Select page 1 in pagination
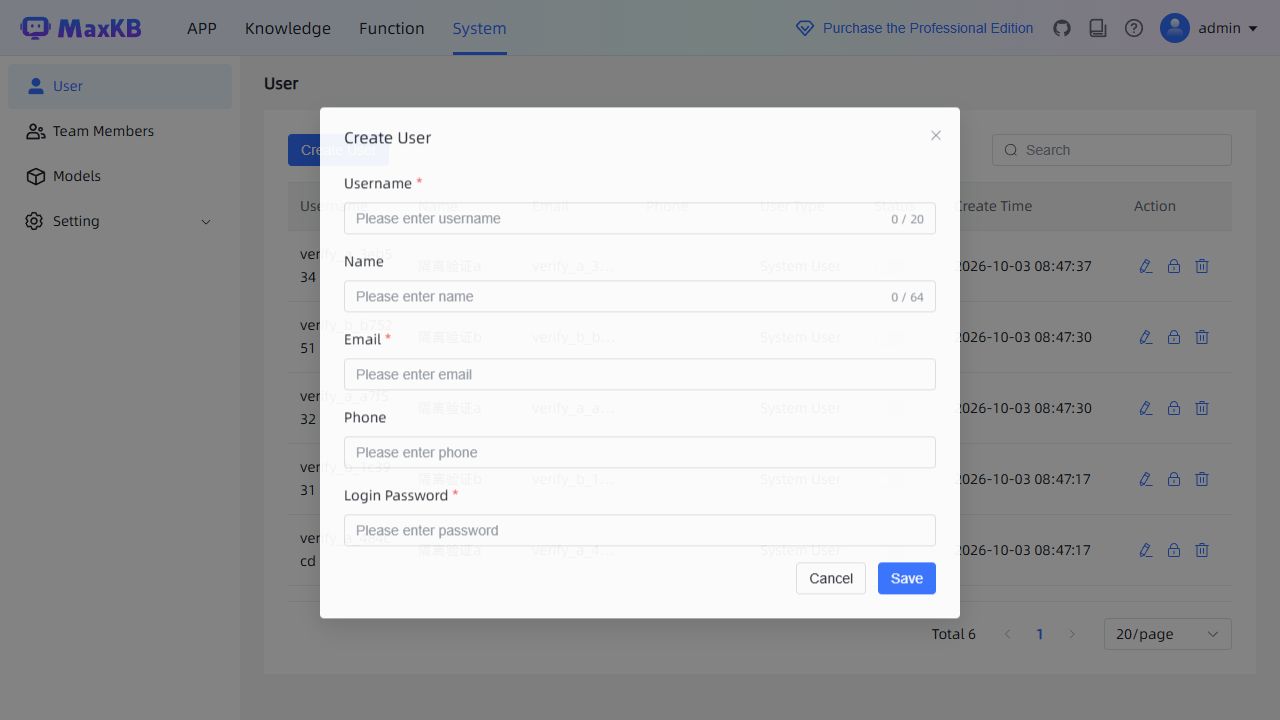Screen dimensions: 1280x720 pyautogui.click(x=1040, y=634)
